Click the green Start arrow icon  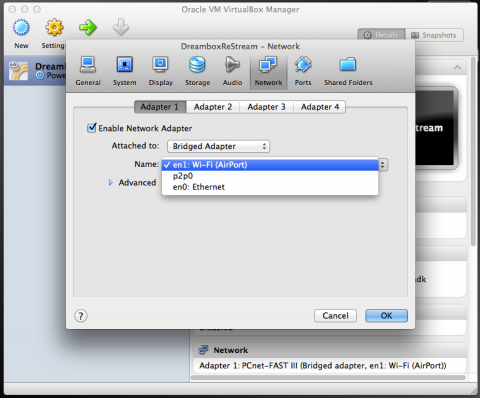pyautogui.click(x=88, y=27)
